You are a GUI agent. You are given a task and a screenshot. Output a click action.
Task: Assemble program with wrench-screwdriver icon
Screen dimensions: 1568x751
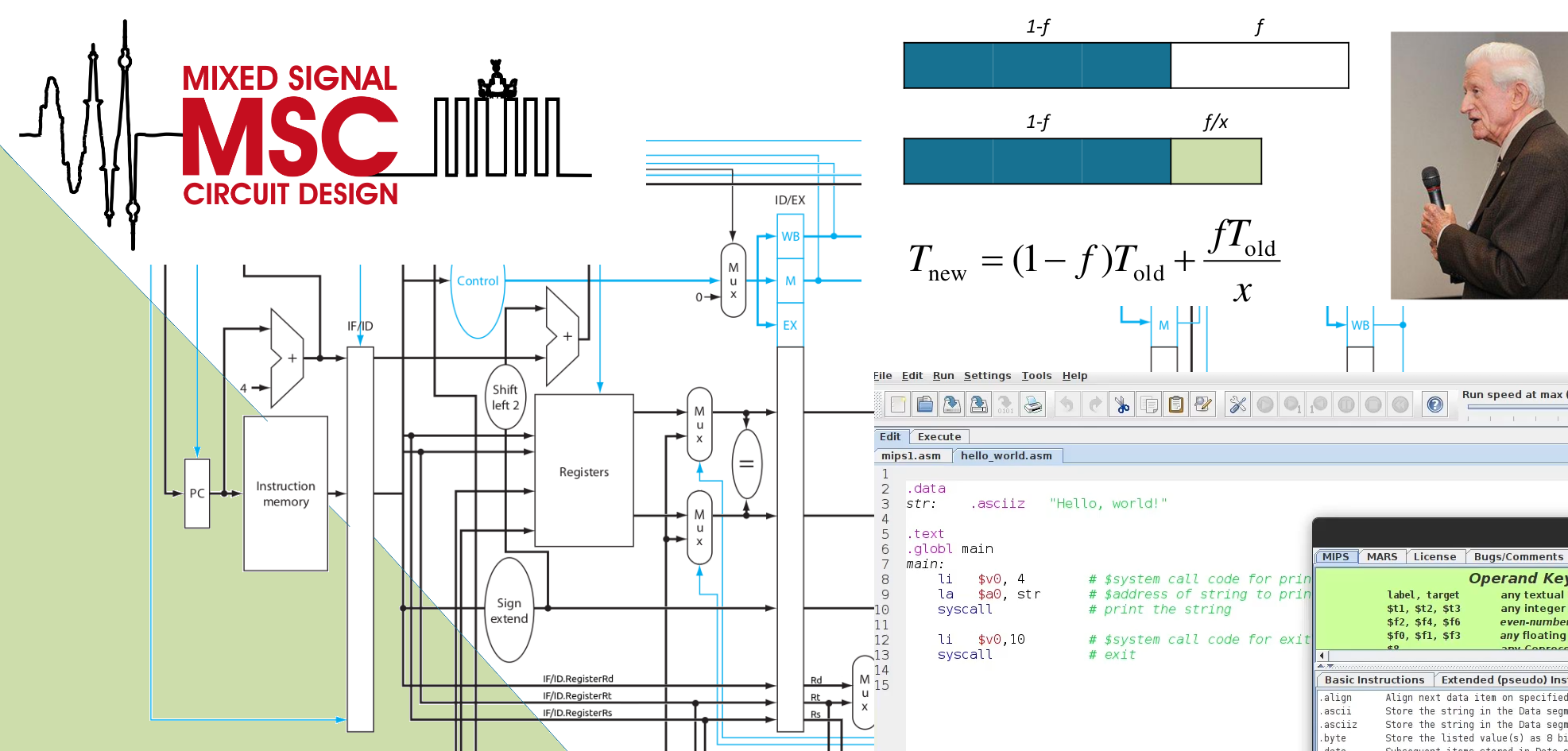tap(1237, 405)
